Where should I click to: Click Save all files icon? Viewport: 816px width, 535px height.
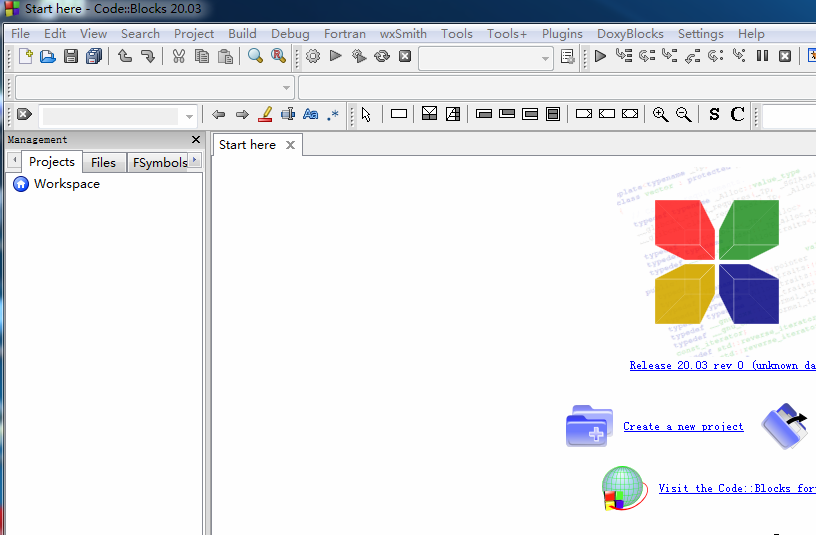94,56
